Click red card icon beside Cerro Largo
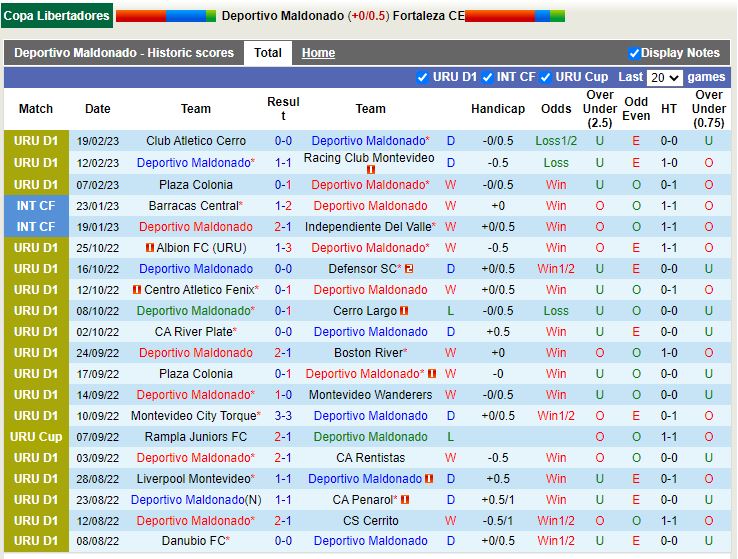The image size is (738, 559). click(404, 311)
